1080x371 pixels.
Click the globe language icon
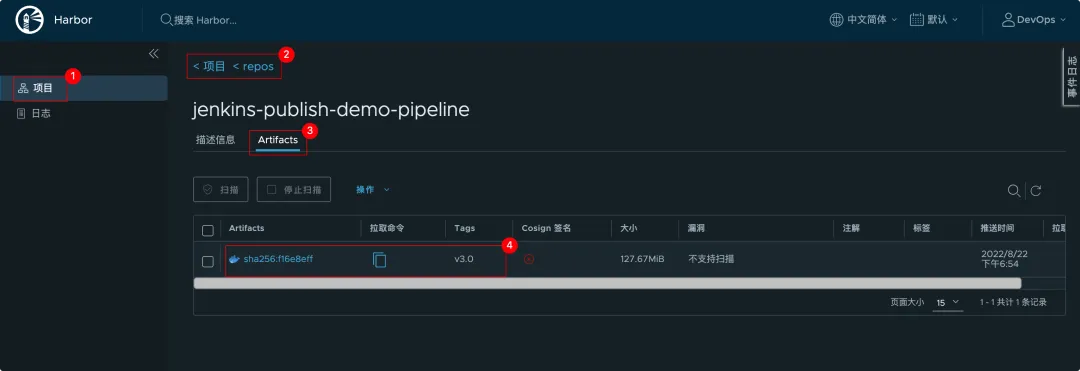(x=836, y=20)
